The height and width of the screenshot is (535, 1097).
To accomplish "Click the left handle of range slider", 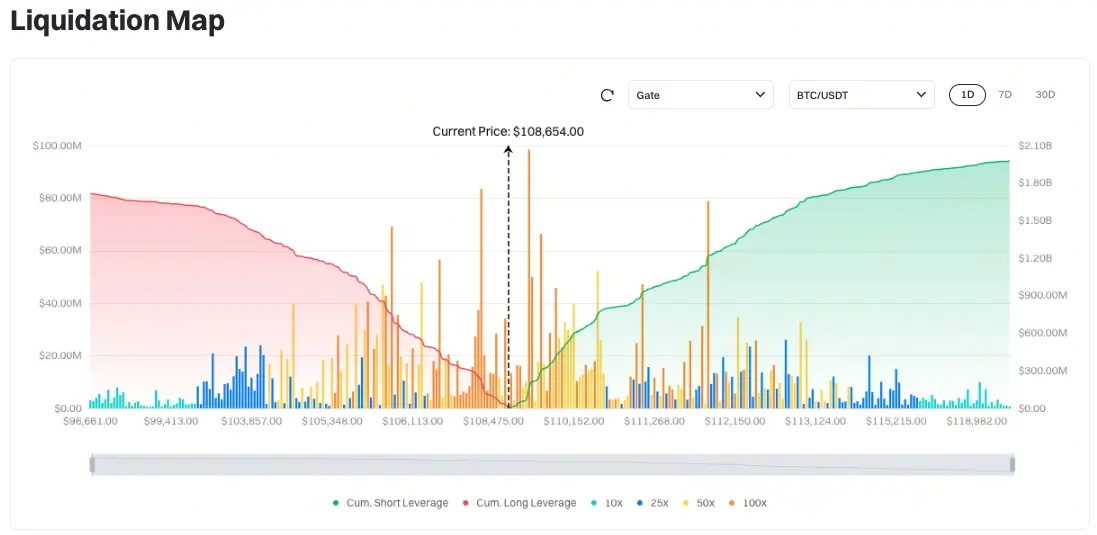I will (92, 464).
